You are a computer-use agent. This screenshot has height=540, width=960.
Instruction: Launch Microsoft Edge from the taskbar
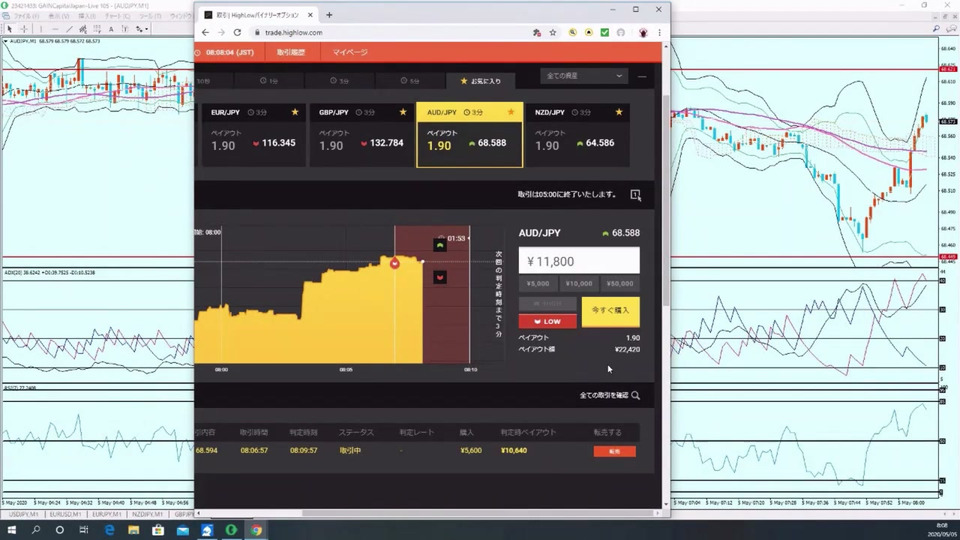(109, 530)
